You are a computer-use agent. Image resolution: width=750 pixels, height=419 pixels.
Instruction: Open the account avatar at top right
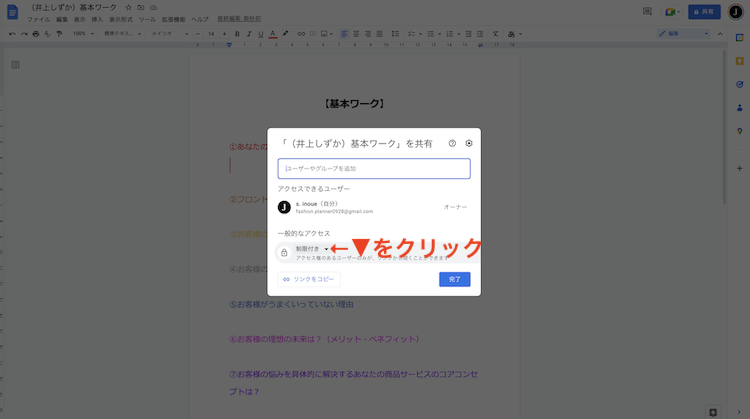click(x=736, y=12)
